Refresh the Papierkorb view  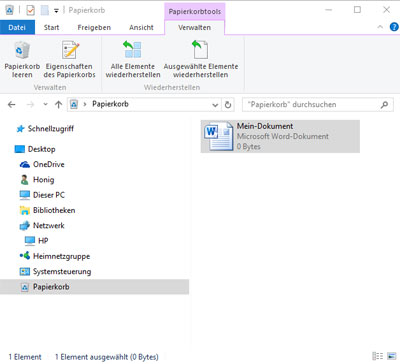228,105
